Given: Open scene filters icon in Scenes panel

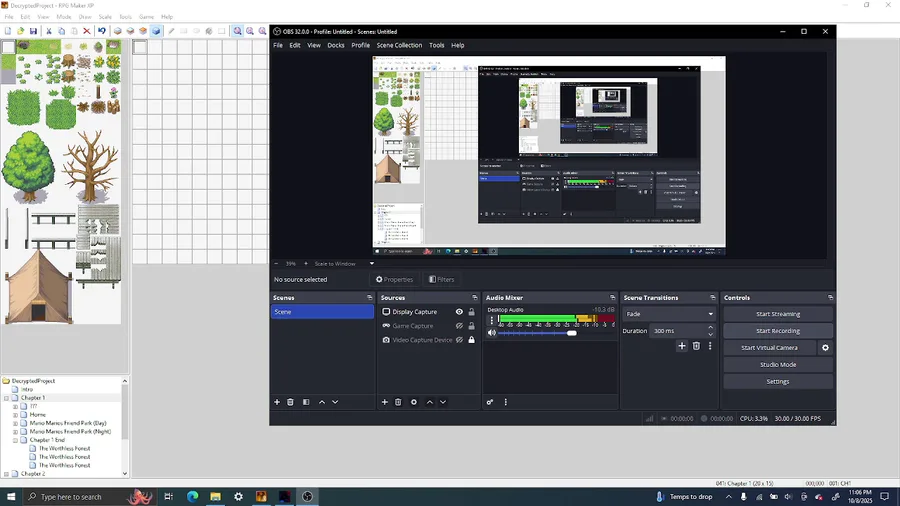Looking at the screenshot, I should pyautogui.click(x=306, y=402).
